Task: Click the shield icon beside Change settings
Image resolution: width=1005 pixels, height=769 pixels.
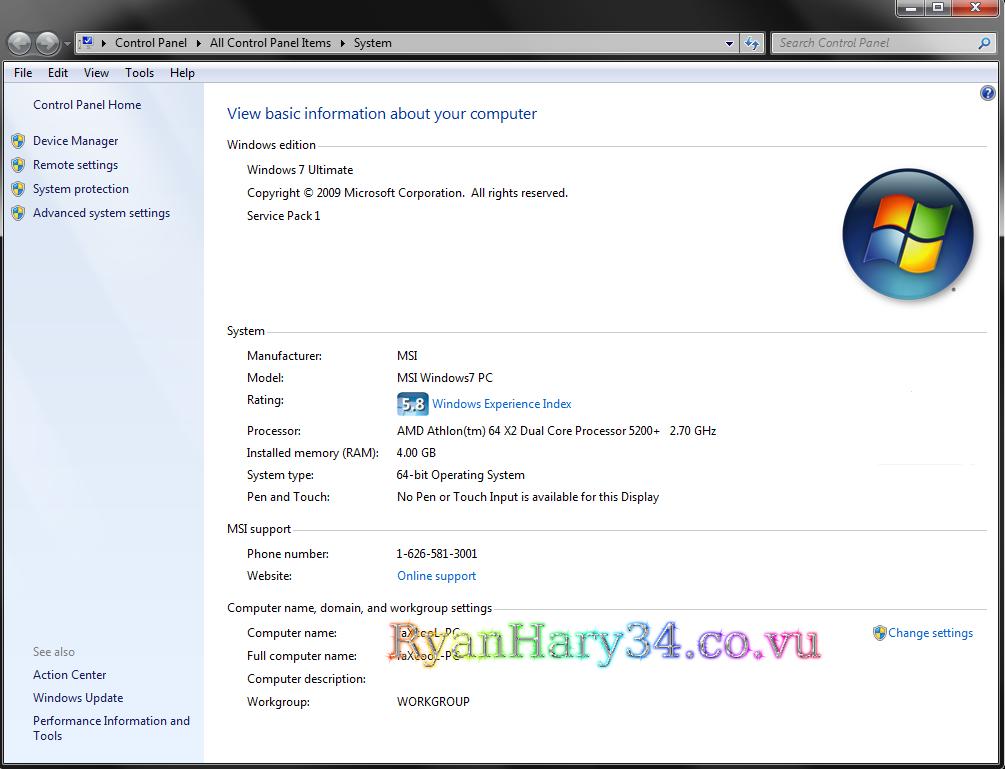Action: [x=879, y=633]
